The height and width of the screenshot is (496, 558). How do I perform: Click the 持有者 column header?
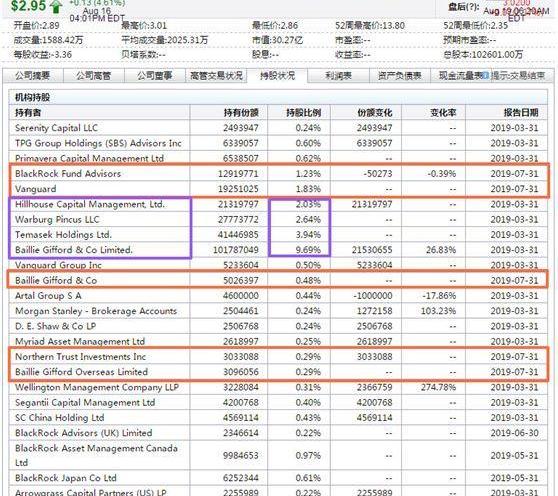pos(28,113)
